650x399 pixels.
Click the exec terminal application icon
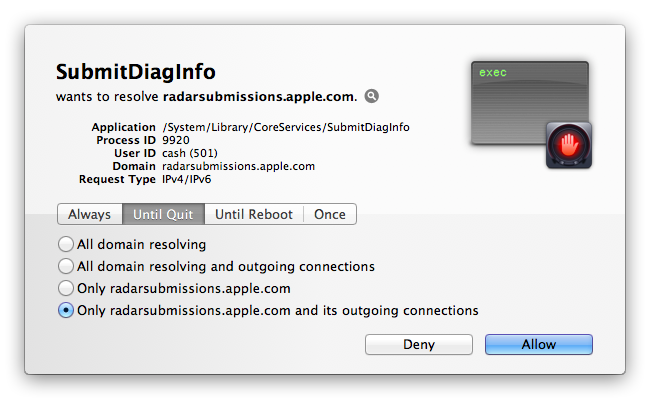529,103
